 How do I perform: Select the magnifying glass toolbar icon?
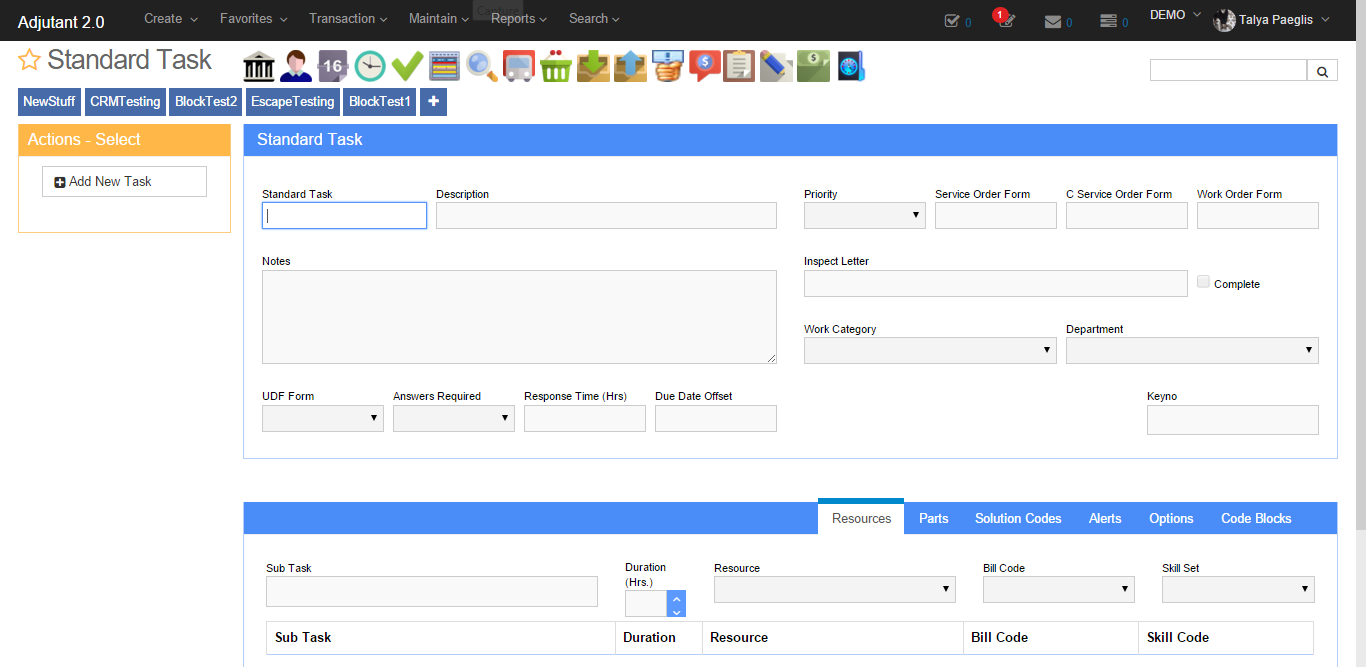pyautogui.click(x=481, y=66)
